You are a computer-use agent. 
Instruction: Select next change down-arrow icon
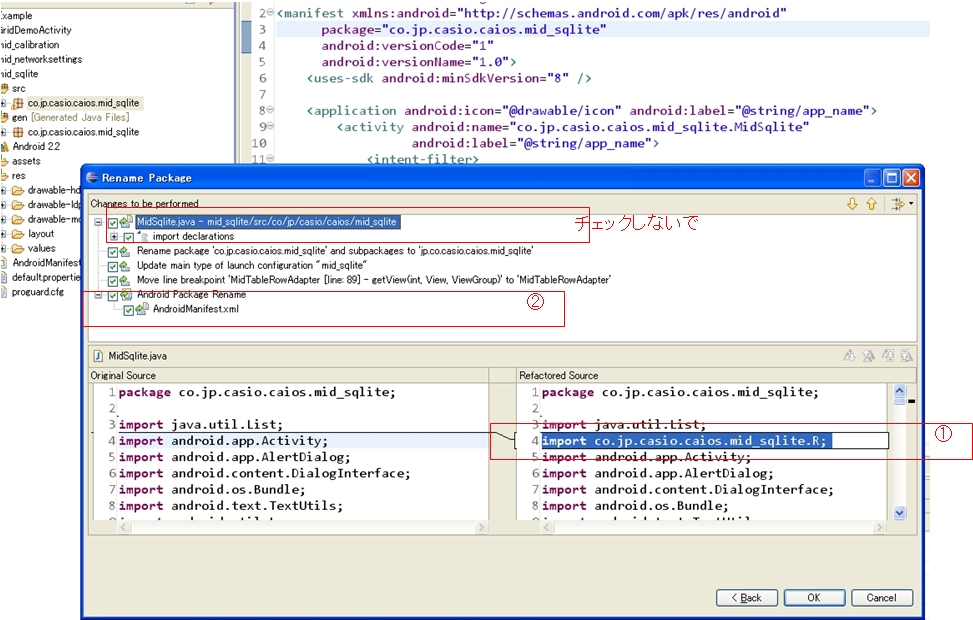852,204
